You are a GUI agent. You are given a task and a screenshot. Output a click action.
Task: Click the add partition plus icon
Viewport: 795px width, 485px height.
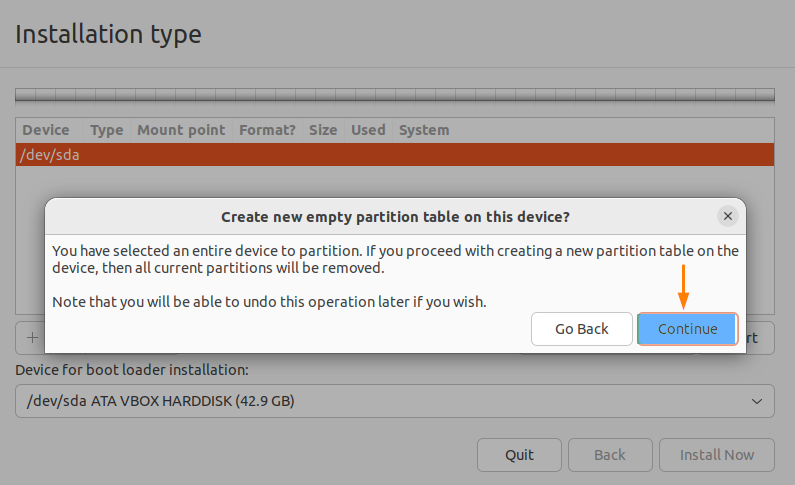coord(30,337)
